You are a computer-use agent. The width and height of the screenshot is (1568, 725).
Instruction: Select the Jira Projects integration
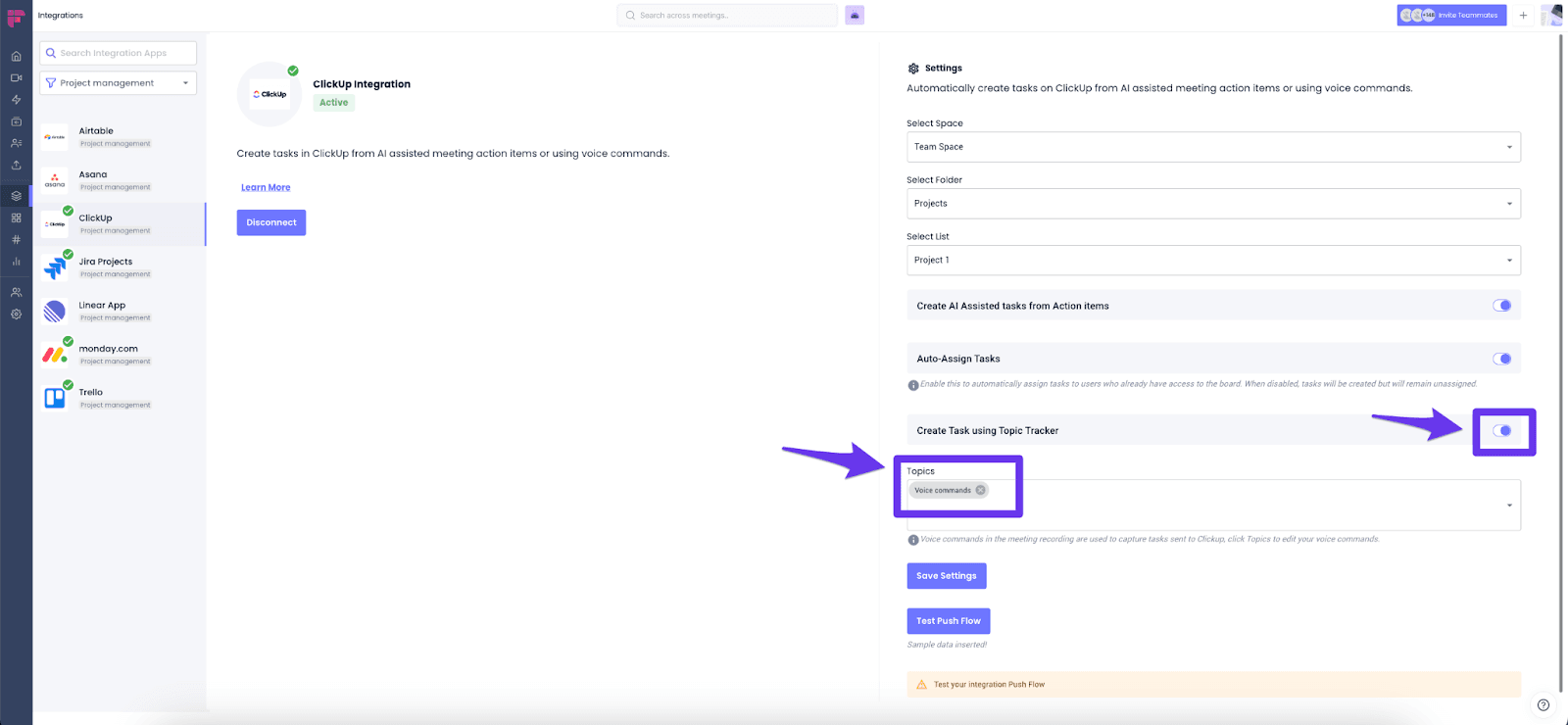[120, 267]
